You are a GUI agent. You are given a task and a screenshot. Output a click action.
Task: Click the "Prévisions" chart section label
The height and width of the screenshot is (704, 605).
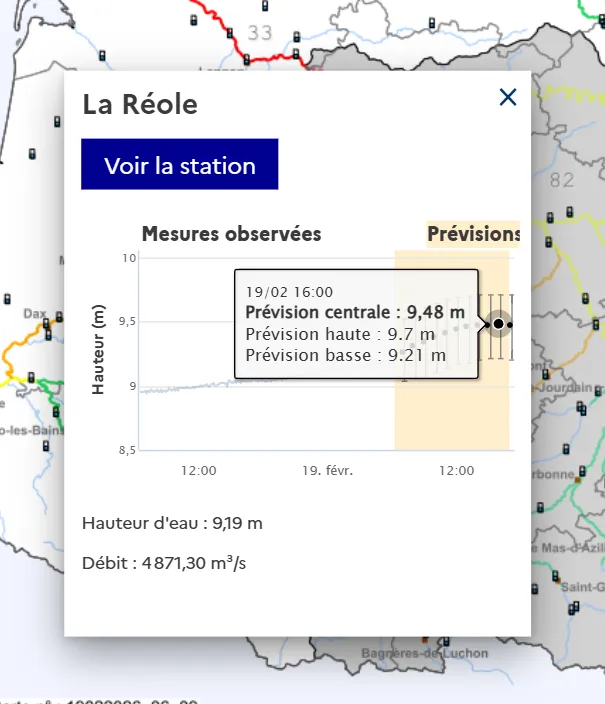tap(473, 234)
